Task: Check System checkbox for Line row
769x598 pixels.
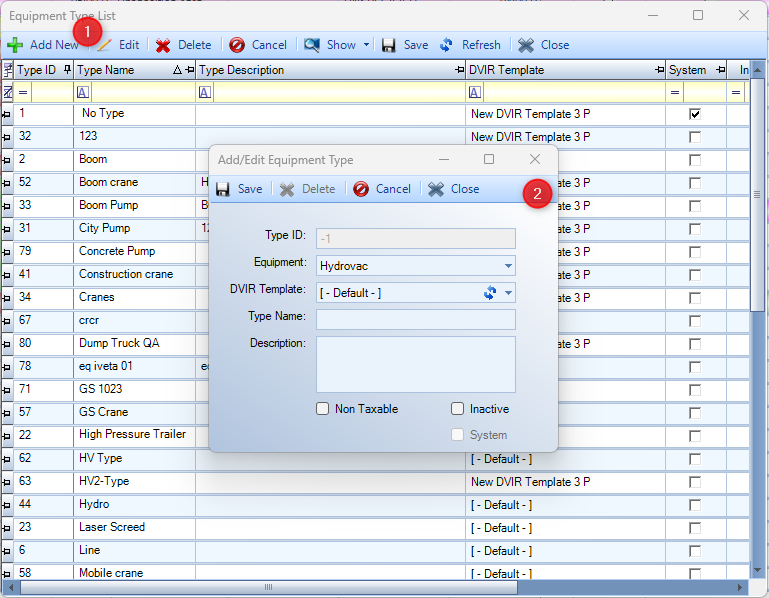Action: point(694,551)
